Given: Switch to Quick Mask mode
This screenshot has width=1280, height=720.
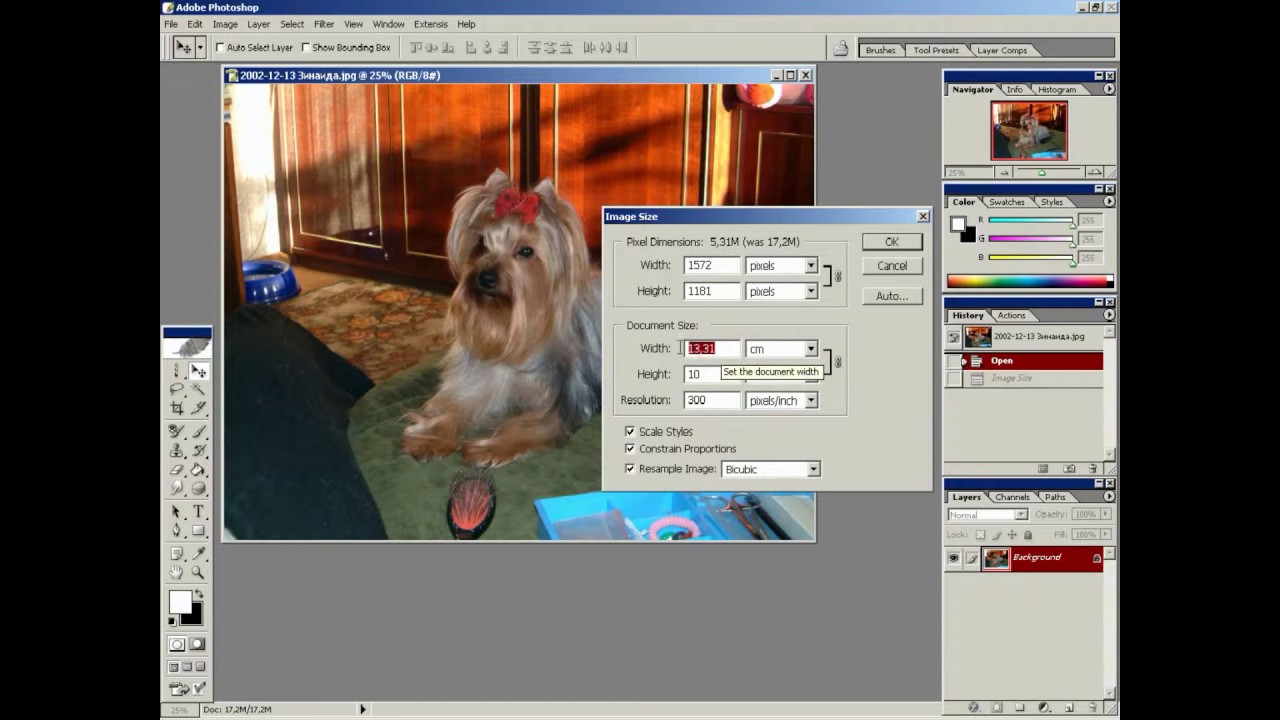Looking at the screenshot, I should click(x=198, y=645).
